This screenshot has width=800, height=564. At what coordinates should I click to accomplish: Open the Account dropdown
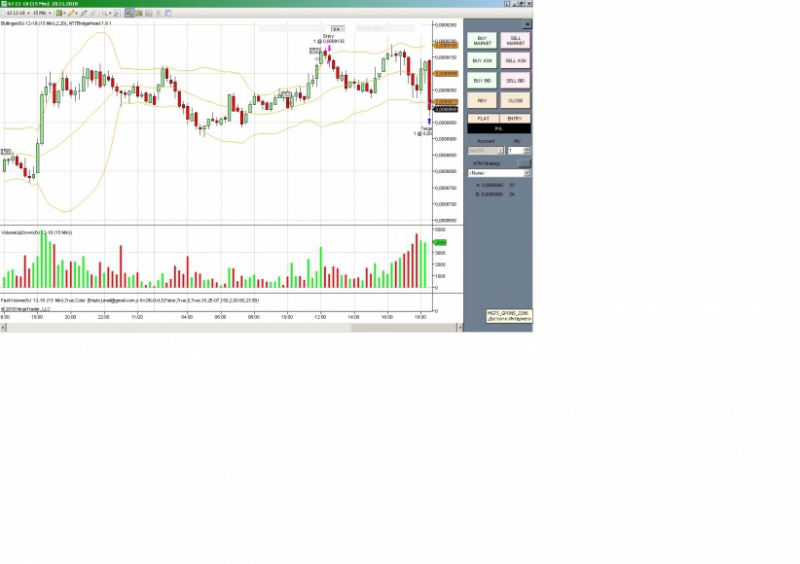pos(486,151)
